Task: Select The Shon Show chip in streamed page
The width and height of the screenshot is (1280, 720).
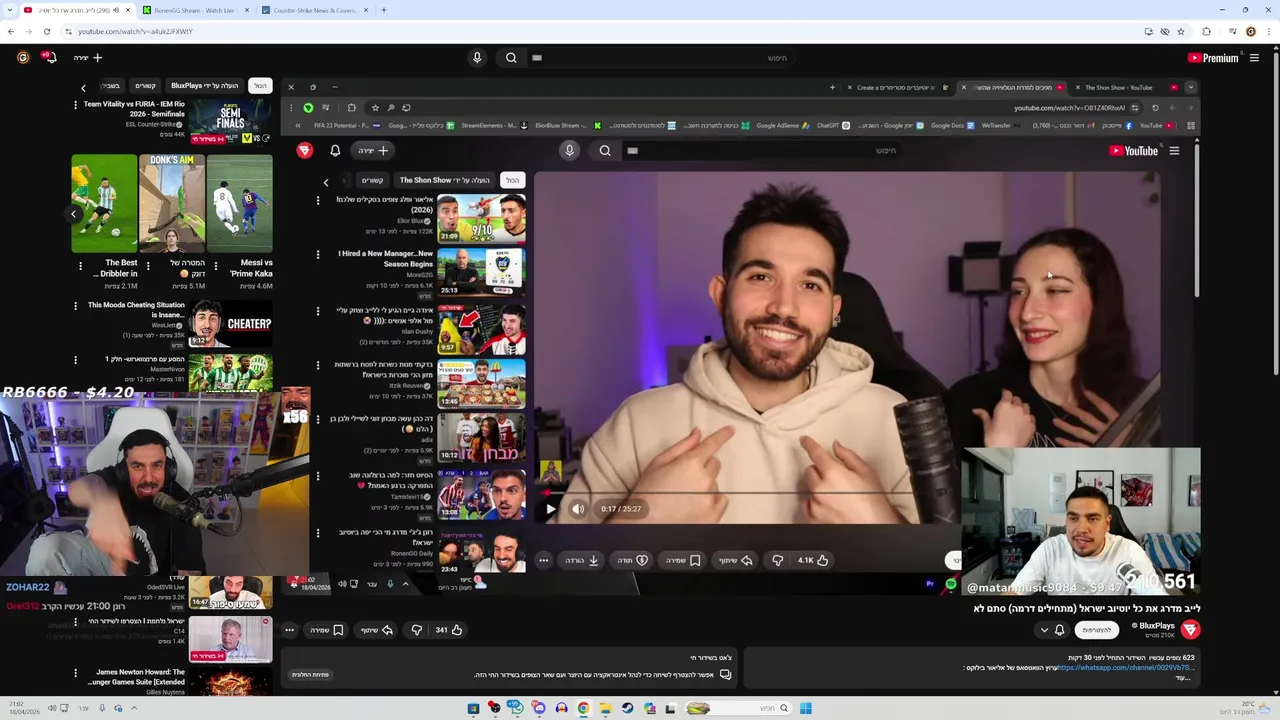Action: point(444,180)
